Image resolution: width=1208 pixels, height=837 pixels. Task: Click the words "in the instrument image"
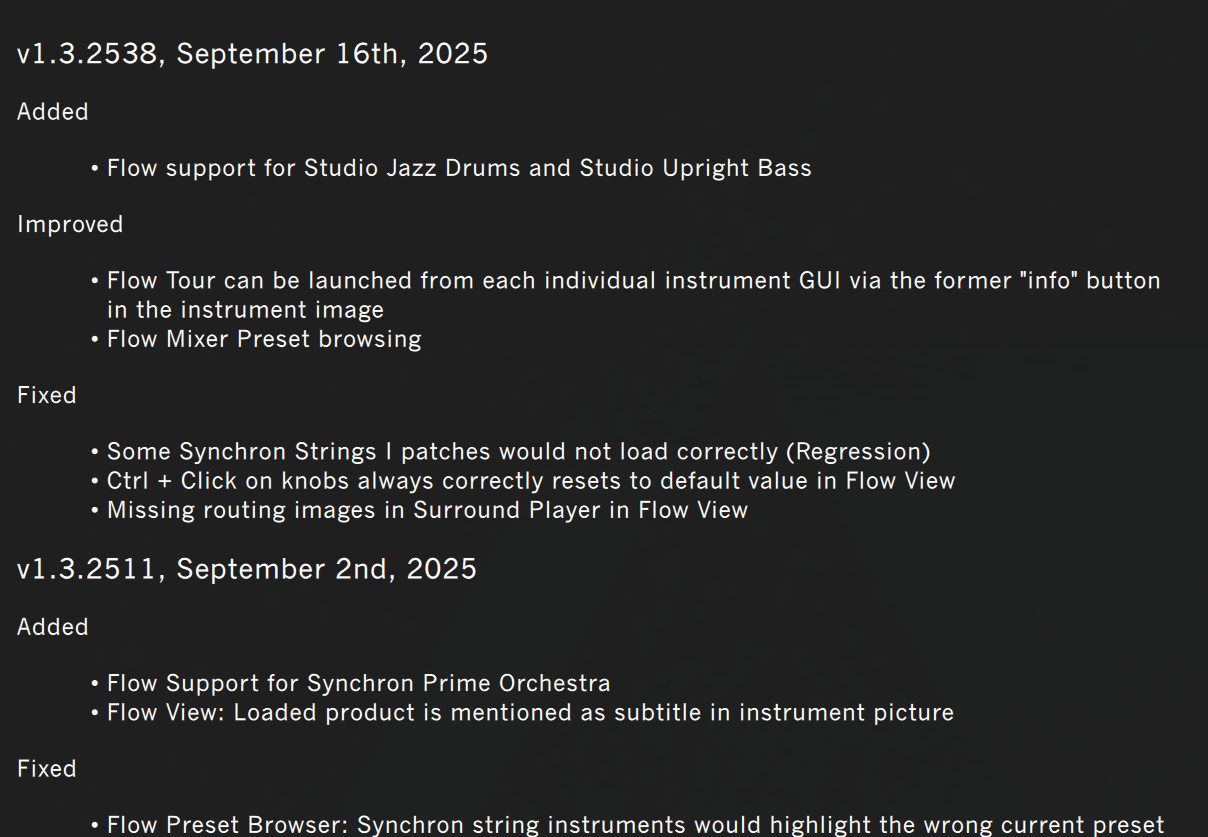pos(245,310)
